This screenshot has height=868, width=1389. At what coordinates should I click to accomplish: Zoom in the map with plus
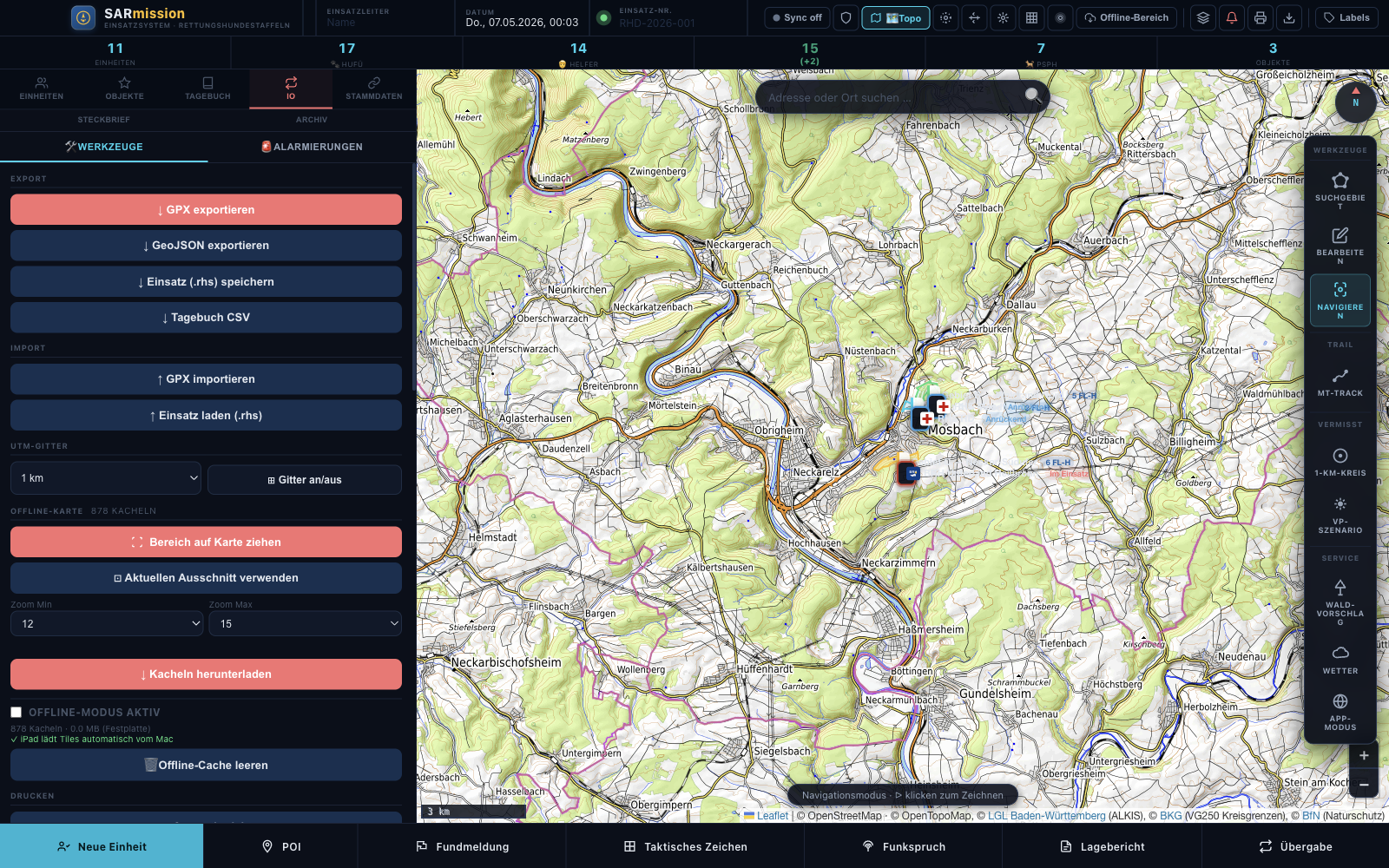1364,755
